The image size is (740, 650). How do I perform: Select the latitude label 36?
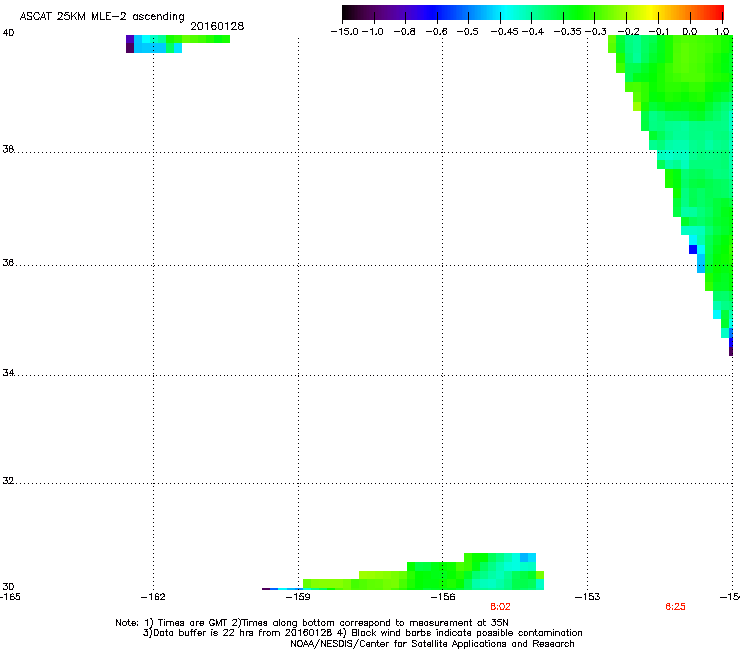(8, 262)
